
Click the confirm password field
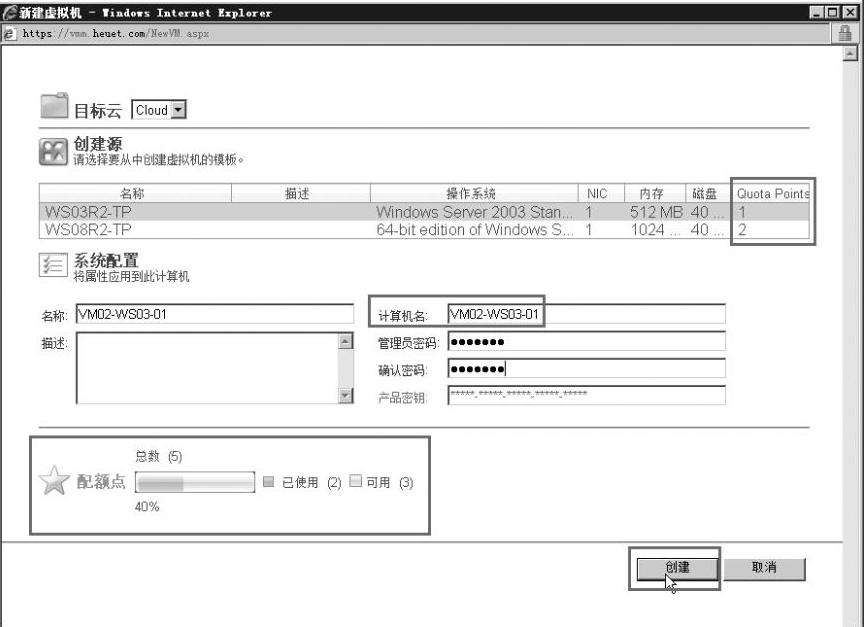tap(585, 369)
